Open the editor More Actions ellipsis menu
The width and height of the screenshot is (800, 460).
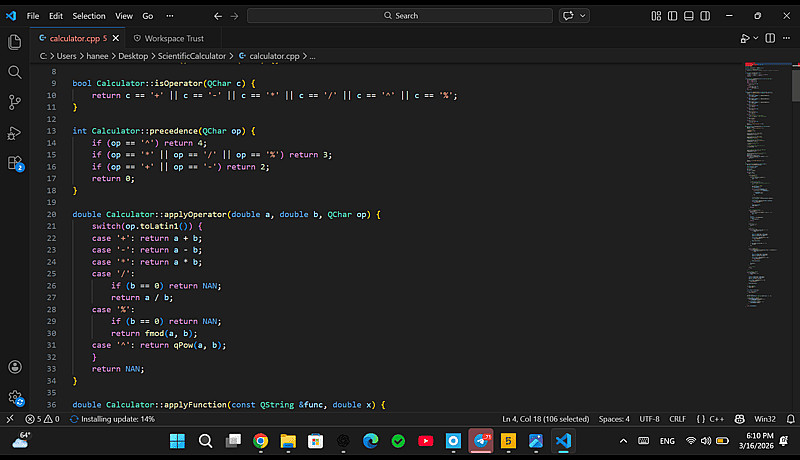(x=785, y=38)
